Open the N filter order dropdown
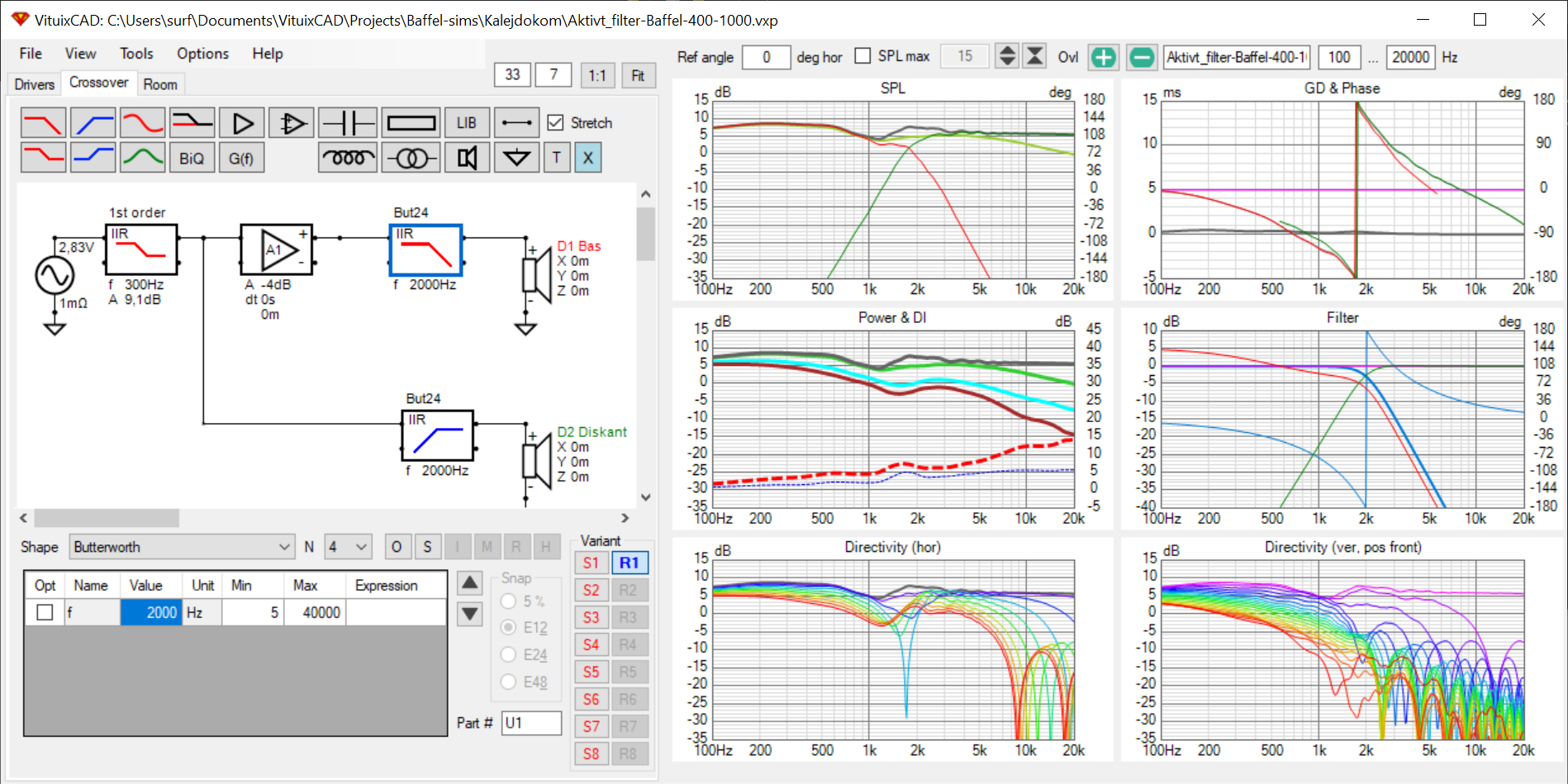This screenshot has height=784, width=1568. pyautogui.click(x=348, y=547)
